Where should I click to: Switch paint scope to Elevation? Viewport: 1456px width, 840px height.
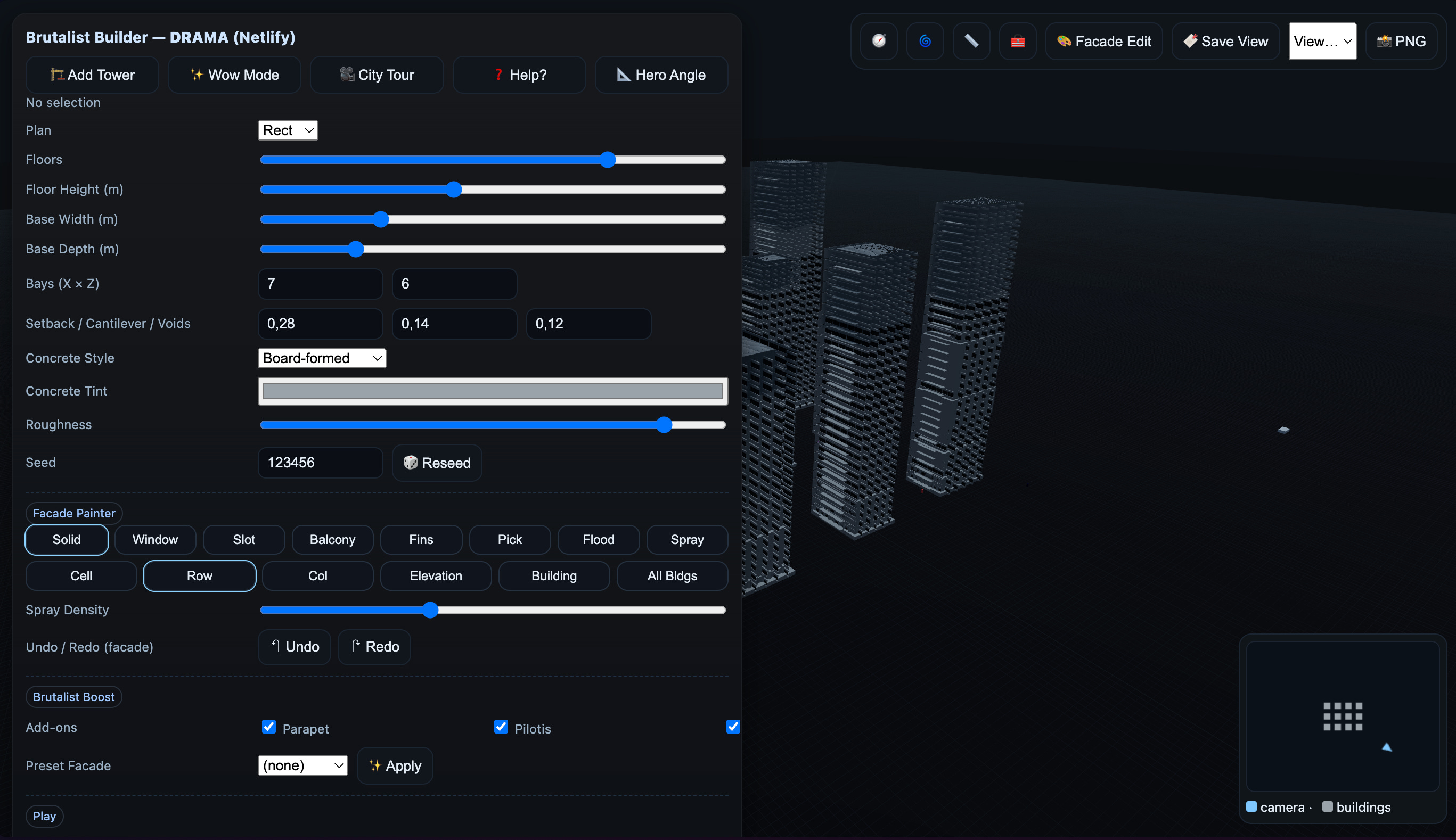436,576
